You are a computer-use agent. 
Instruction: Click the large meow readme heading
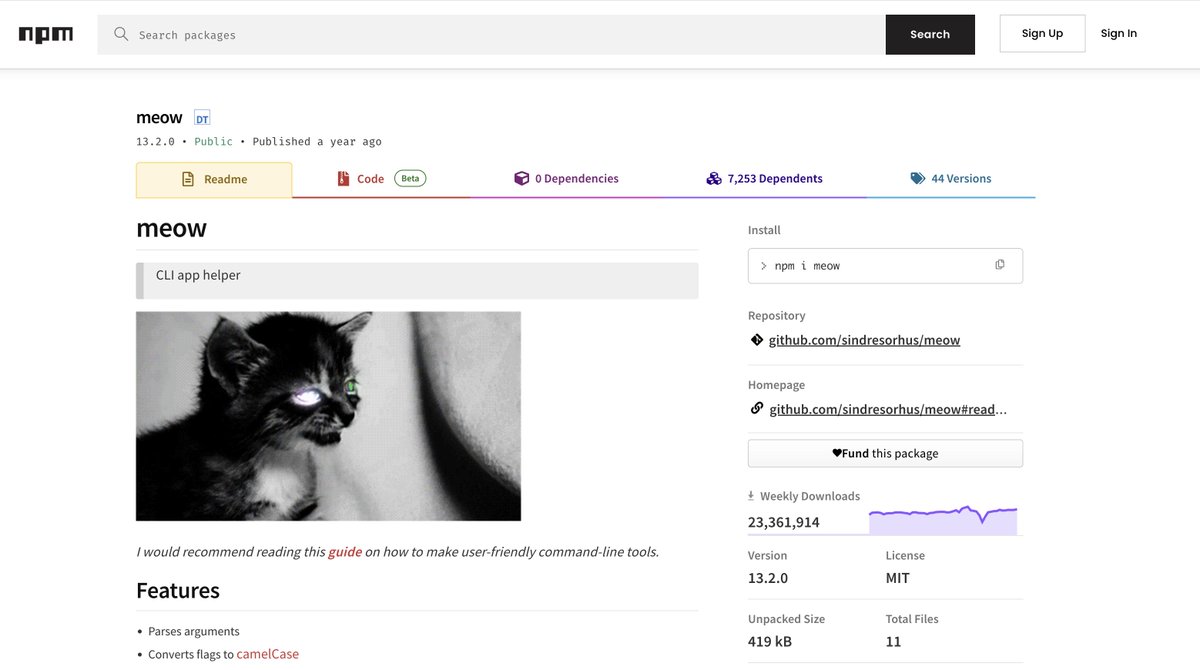171,228
